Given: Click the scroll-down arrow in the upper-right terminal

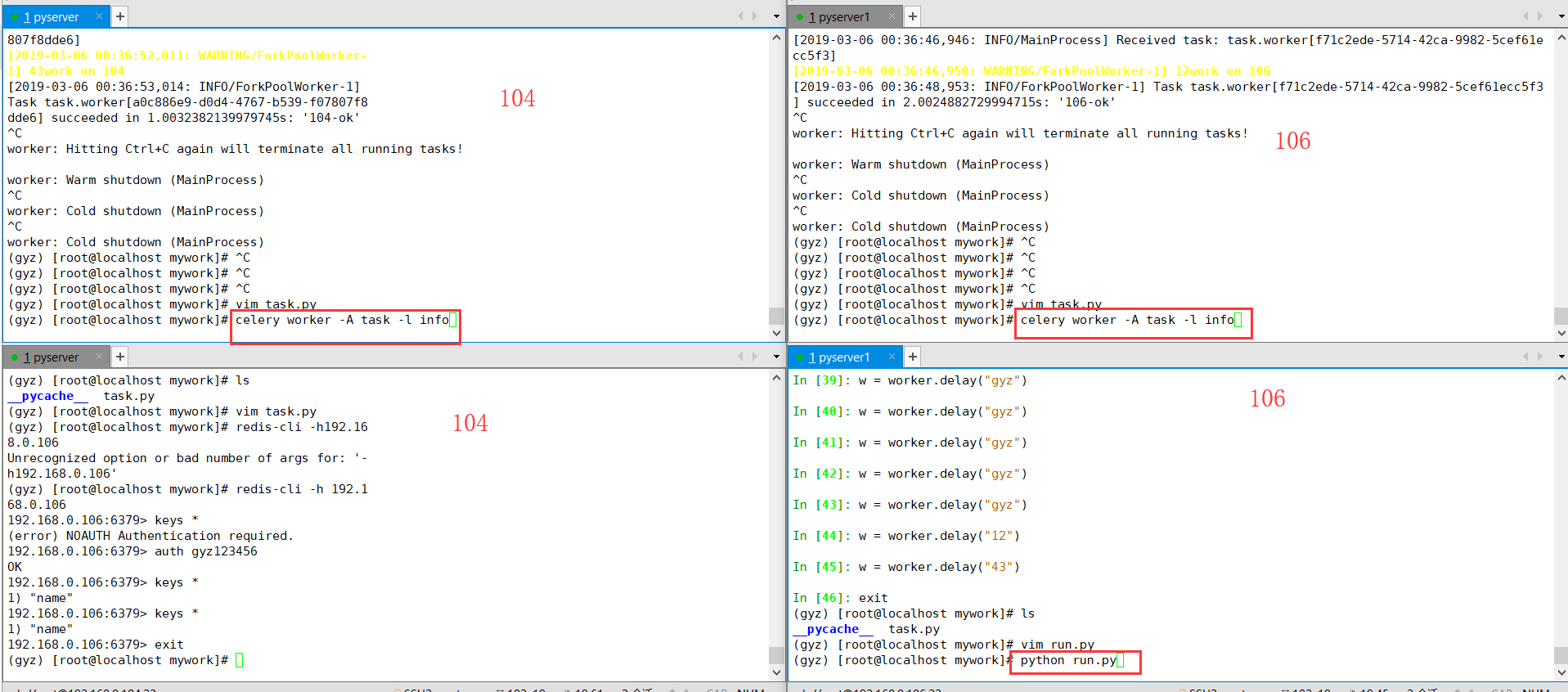Looking at the screenshot, I should click(x=1561, y=333).
